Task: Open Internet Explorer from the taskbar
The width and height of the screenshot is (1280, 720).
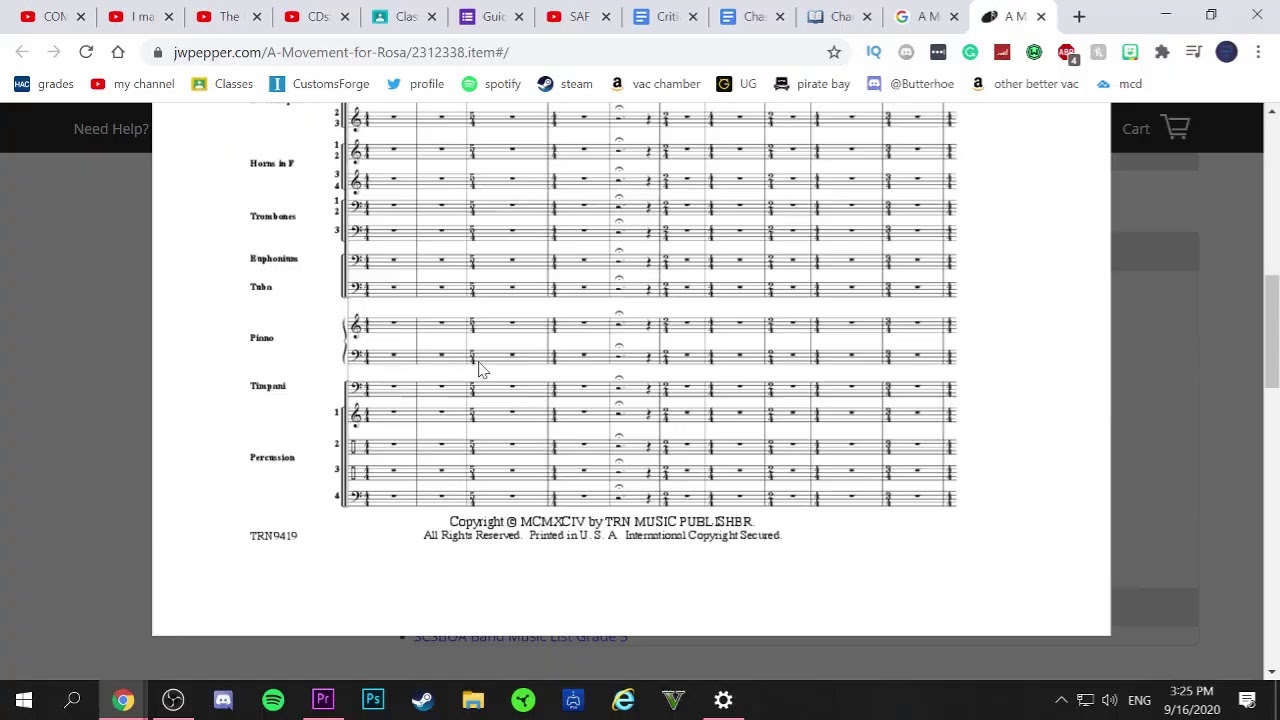Action: coord(623,700)
